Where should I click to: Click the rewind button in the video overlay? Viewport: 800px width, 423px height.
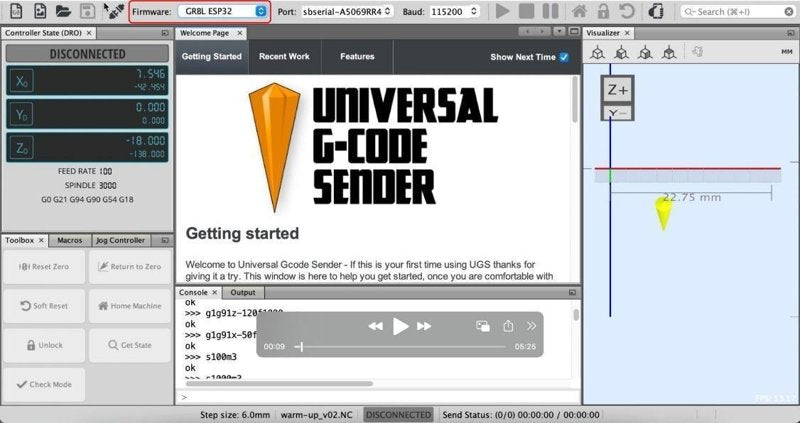(376, 326)
